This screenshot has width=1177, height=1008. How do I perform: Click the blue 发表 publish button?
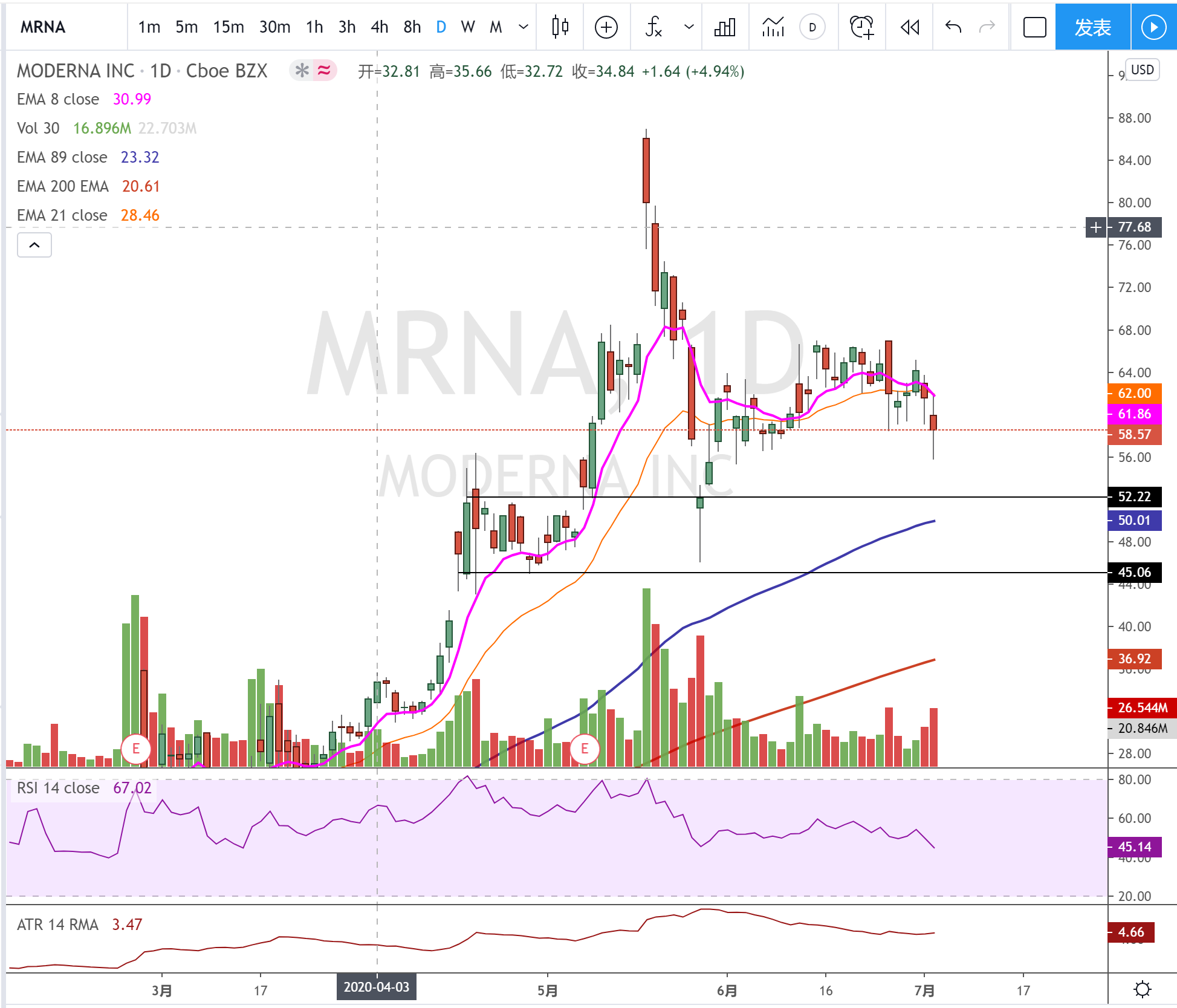(x=1092, y=27)
